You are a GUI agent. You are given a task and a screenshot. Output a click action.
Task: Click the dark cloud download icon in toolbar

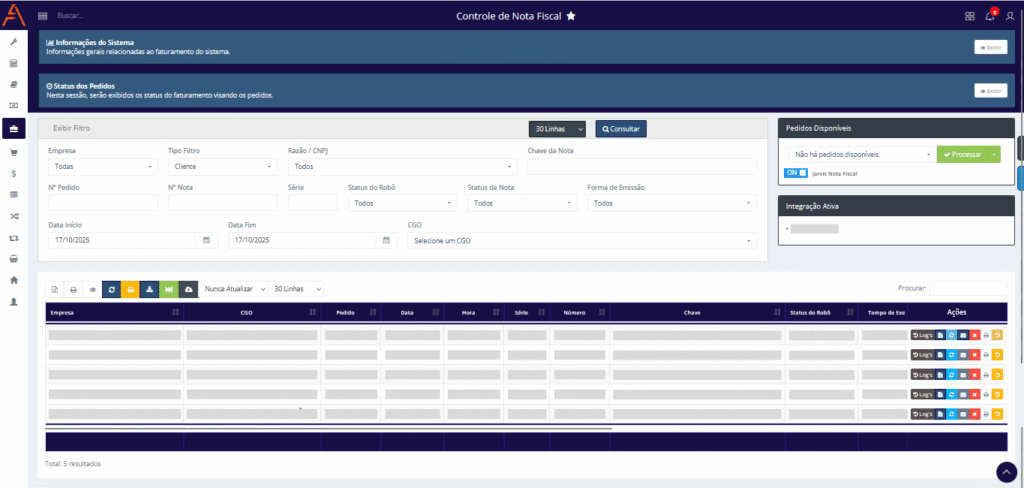[187, 289]
